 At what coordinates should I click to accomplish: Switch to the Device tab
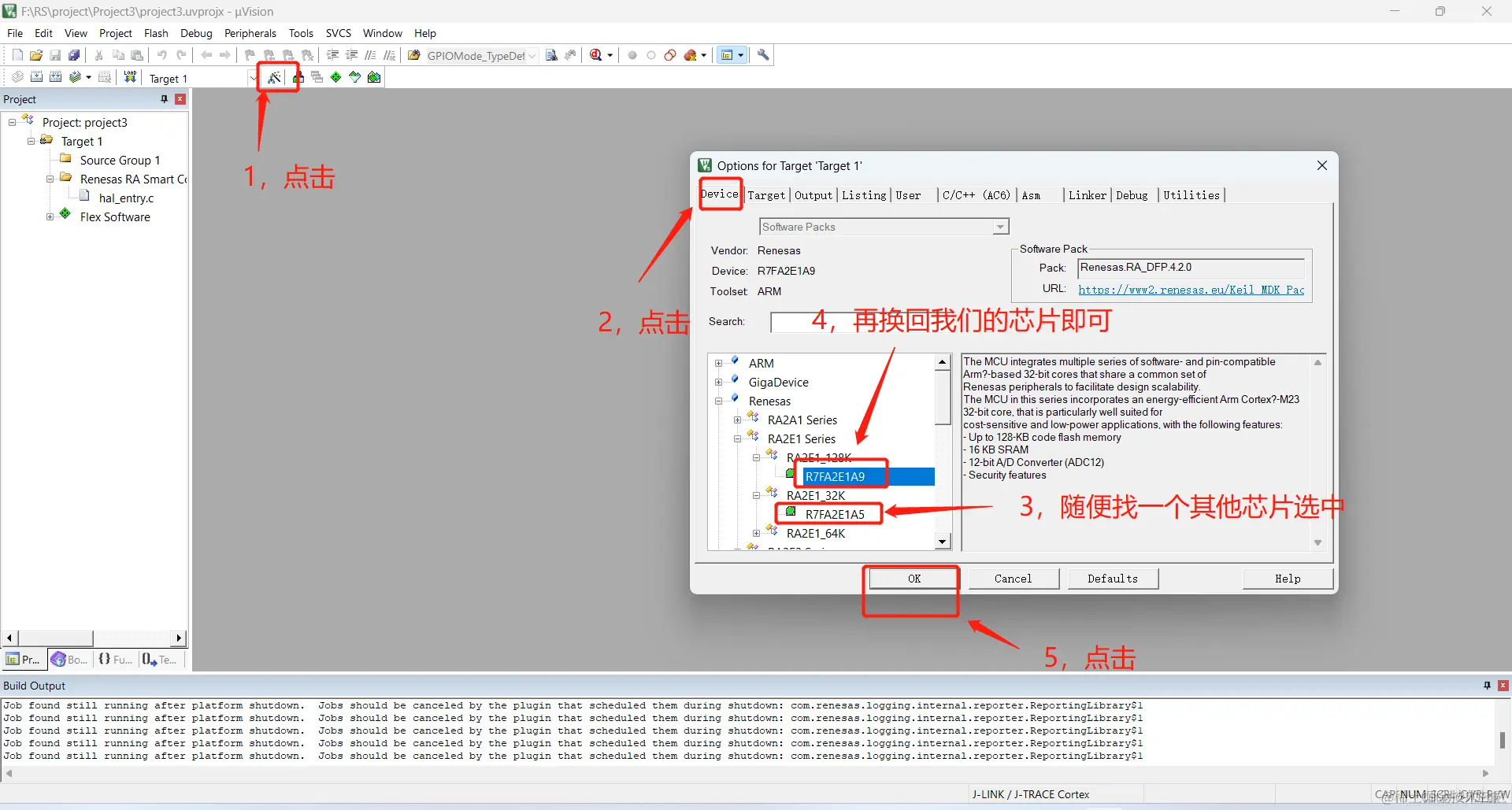pos(721,194)
